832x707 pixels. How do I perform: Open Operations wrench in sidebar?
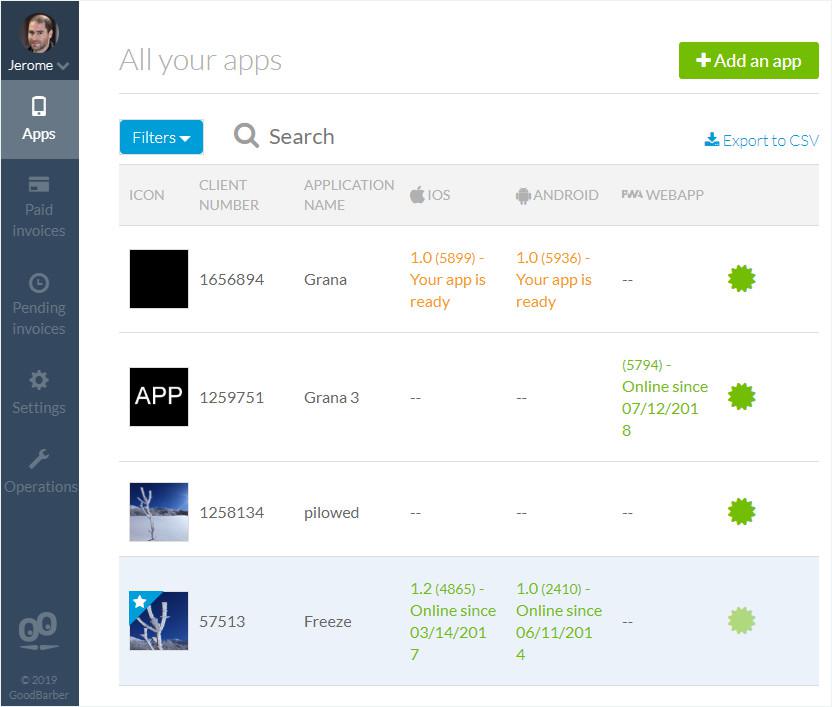(x=39, y=459)
